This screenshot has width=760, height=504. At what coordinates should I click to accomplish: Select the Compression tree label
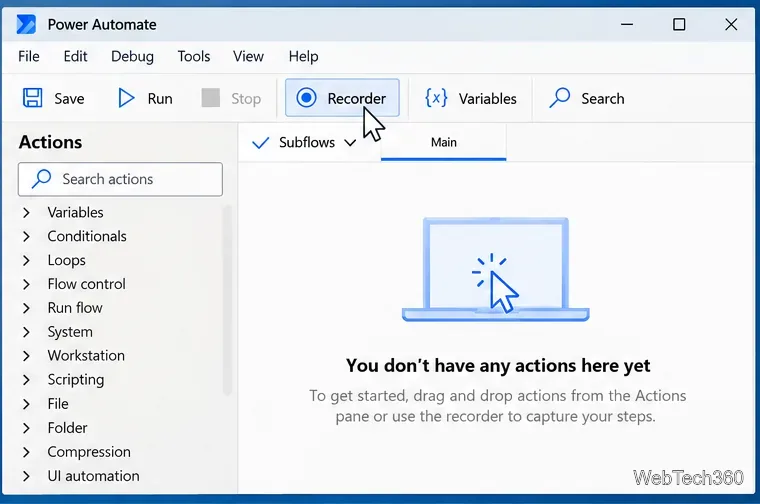click(x=89, y=452)
